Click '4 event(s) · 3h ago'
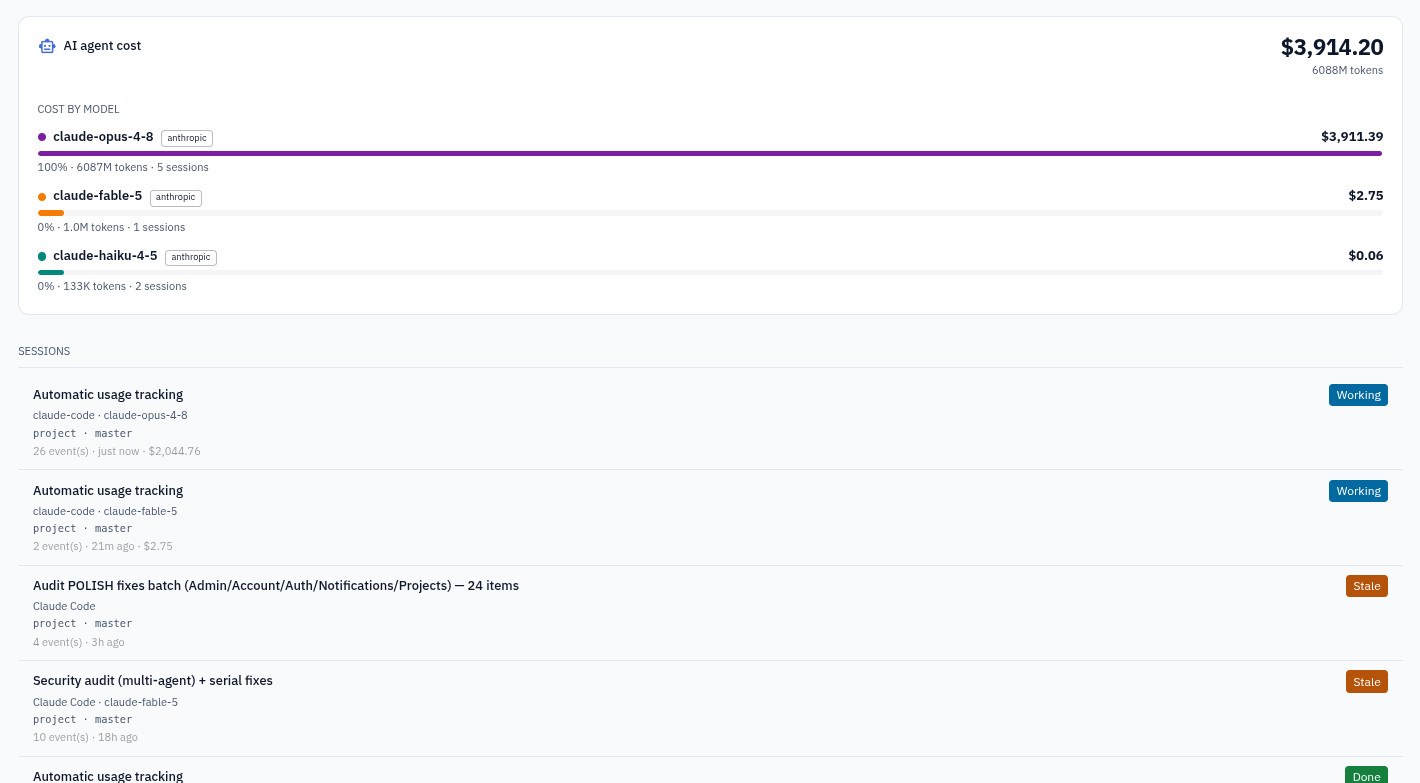Image resolution: width=1420 pixels, height=783 pixels. pos(78,643)
